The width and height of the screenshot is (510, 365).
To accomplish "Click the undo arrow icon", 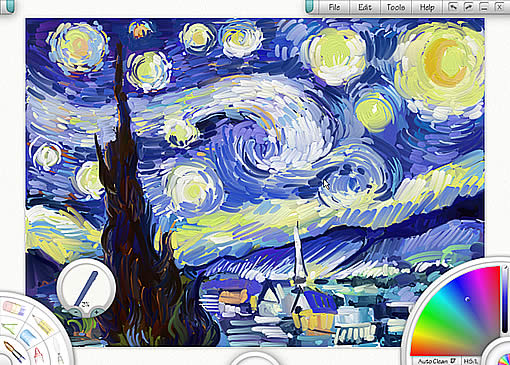I will 453,7.
